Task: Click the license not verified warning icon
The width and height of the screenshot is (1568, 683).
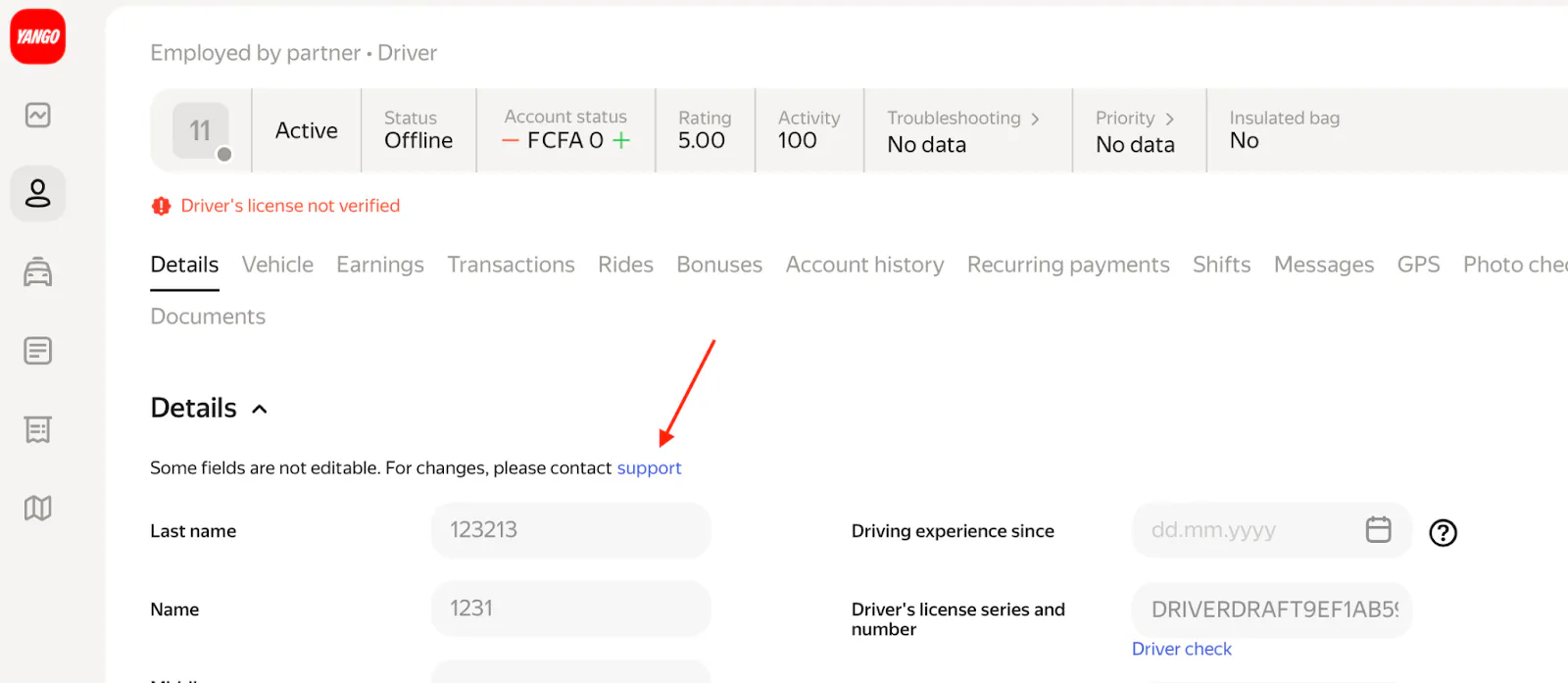Action: tap(162, 206)
